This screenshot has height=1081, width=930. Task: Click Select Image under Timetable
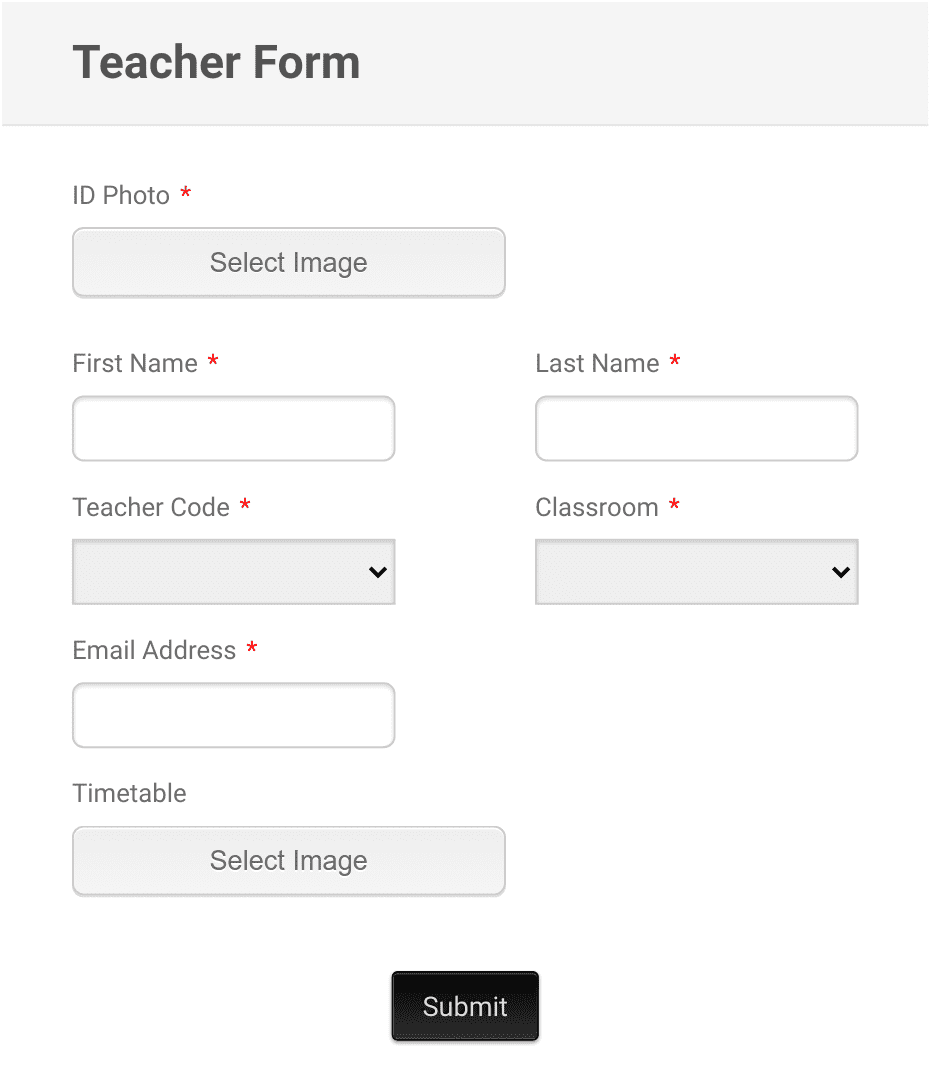pyautogui.click(x=288, y=860)
